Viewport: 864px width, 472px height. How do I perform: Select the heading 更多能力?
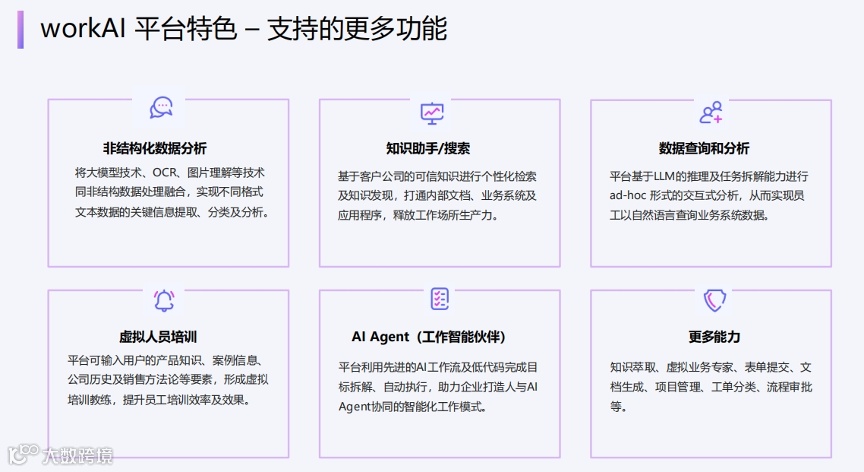714,337
